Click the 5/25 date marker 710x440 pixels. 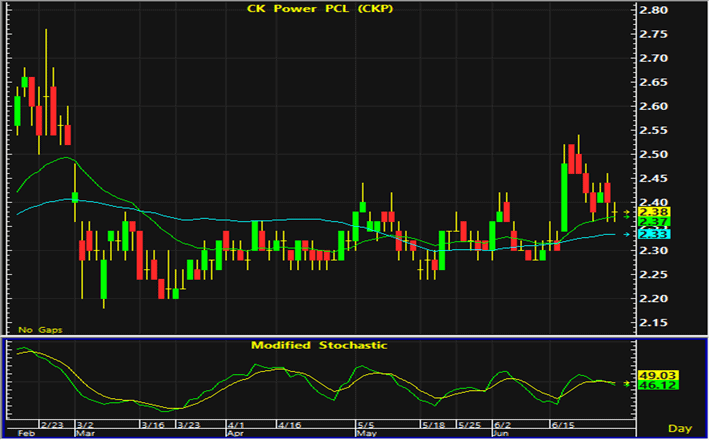pyautogui.click(x=470, y=425)
